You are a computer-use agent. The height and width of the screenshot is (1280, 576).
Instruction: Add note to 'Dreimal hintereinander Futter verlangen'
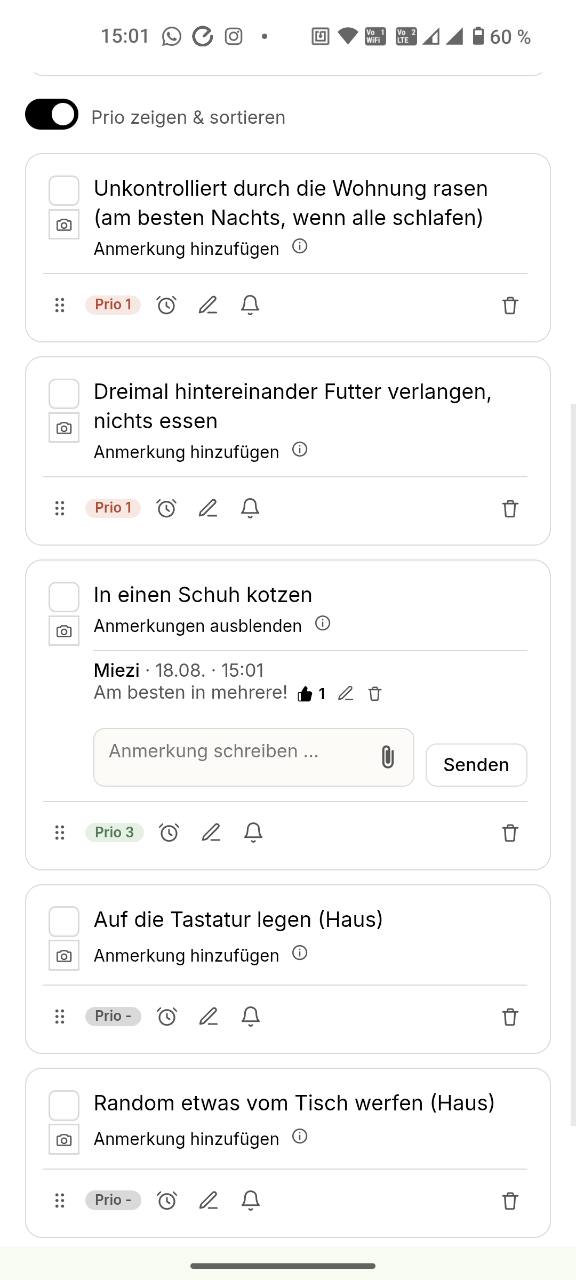coord(186,452)
